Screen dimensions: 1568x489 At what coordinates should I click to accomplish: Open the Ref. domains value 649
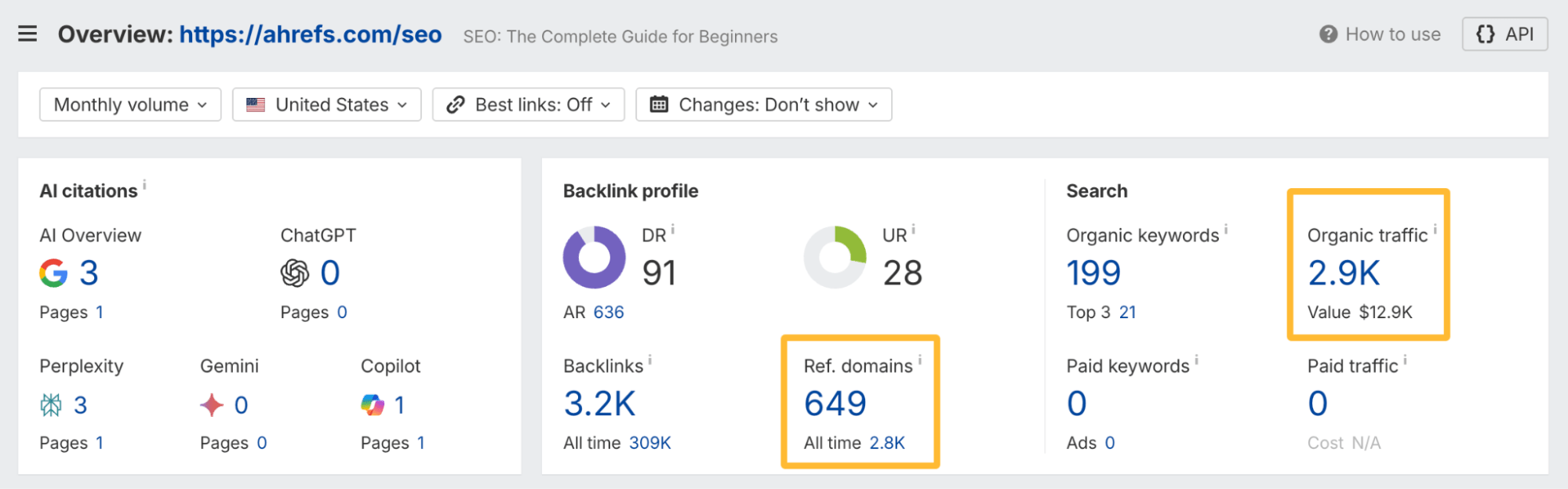point(835,404)
